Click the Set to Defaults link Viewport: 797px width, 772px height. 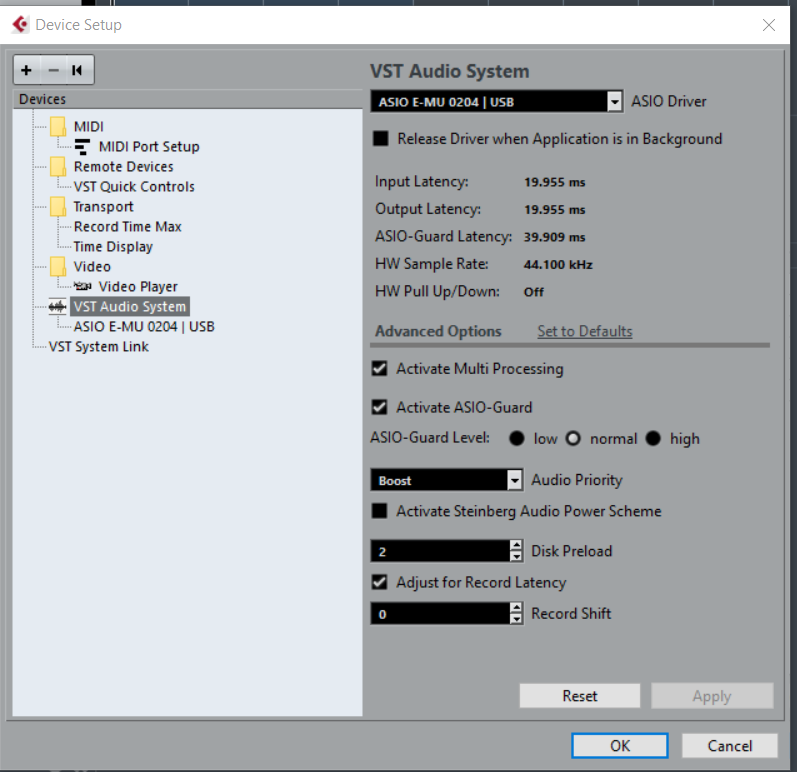[585, 331]
